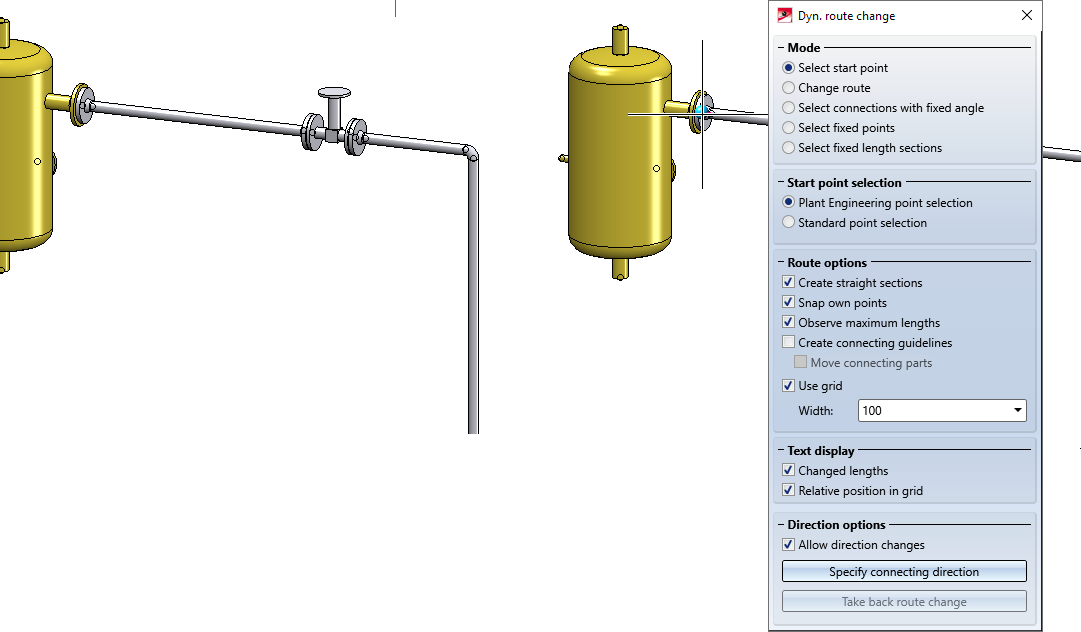Select the valve on the left pipeline
The width and height of the screenshot is (1081, 632).
[334, 123]
